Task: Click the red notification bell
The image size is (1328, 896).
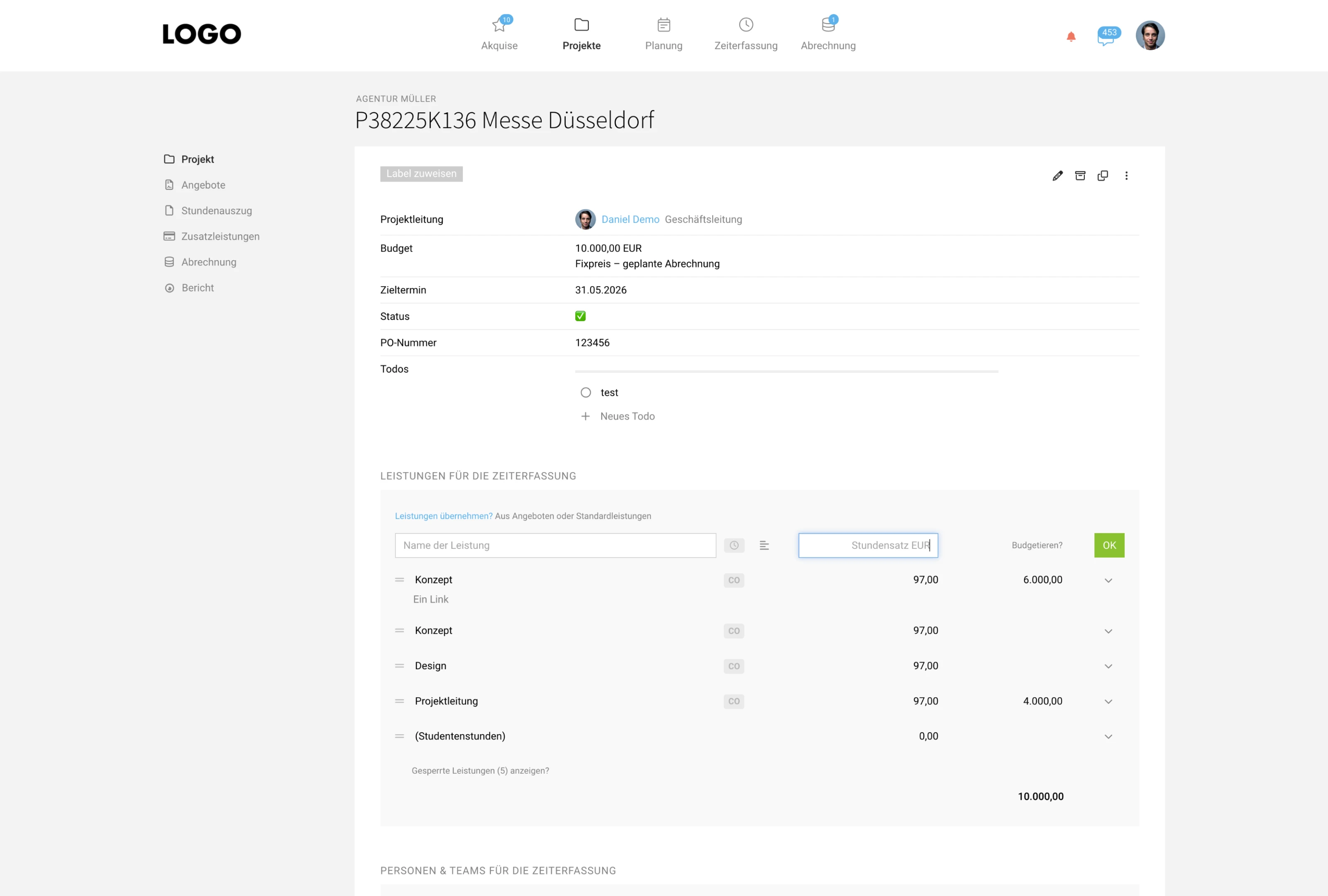Action: coord(1071,37)
